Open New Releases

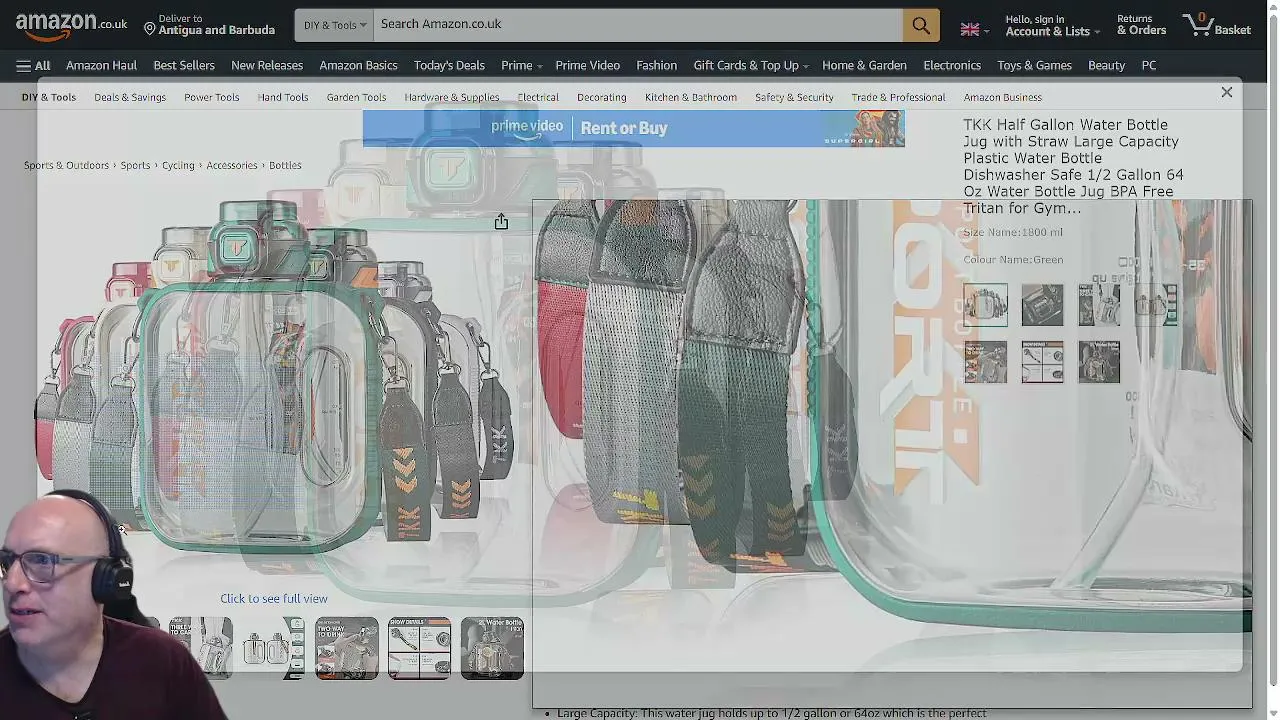coord(267,66)
